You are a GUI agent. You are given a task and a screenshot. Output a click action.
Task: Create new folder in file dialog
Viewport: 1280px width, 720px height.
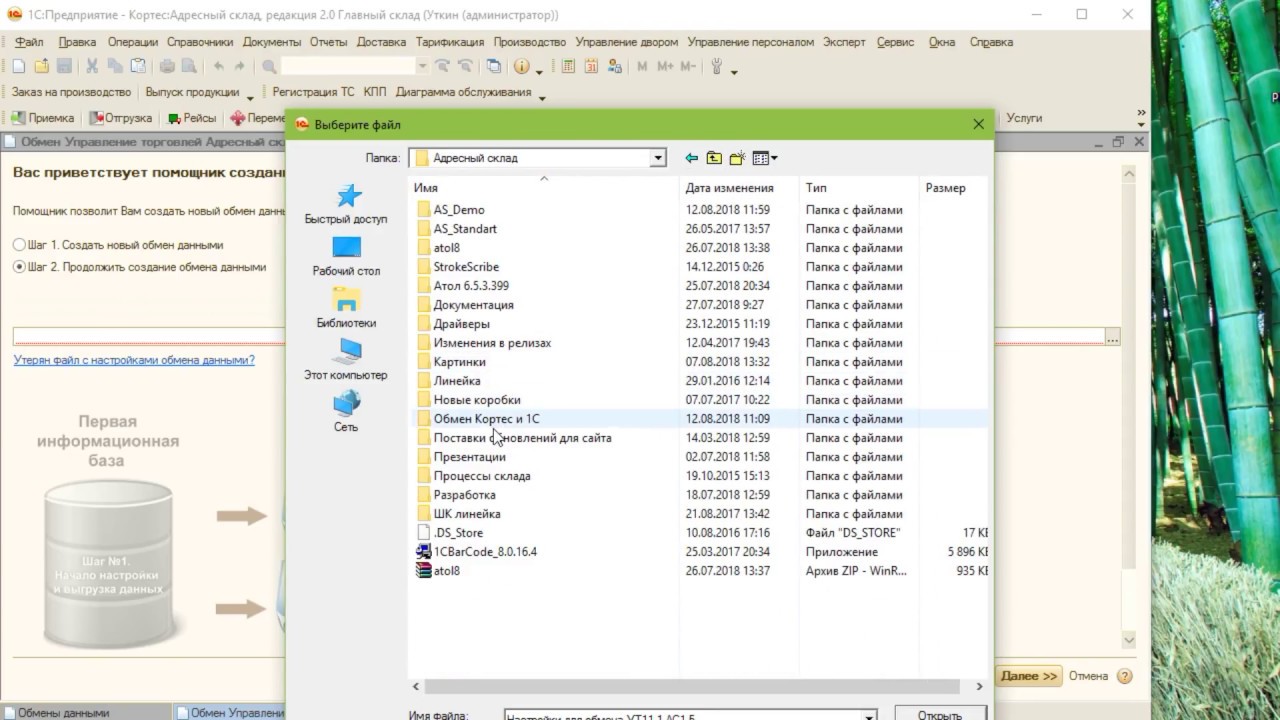coord(738,158)
